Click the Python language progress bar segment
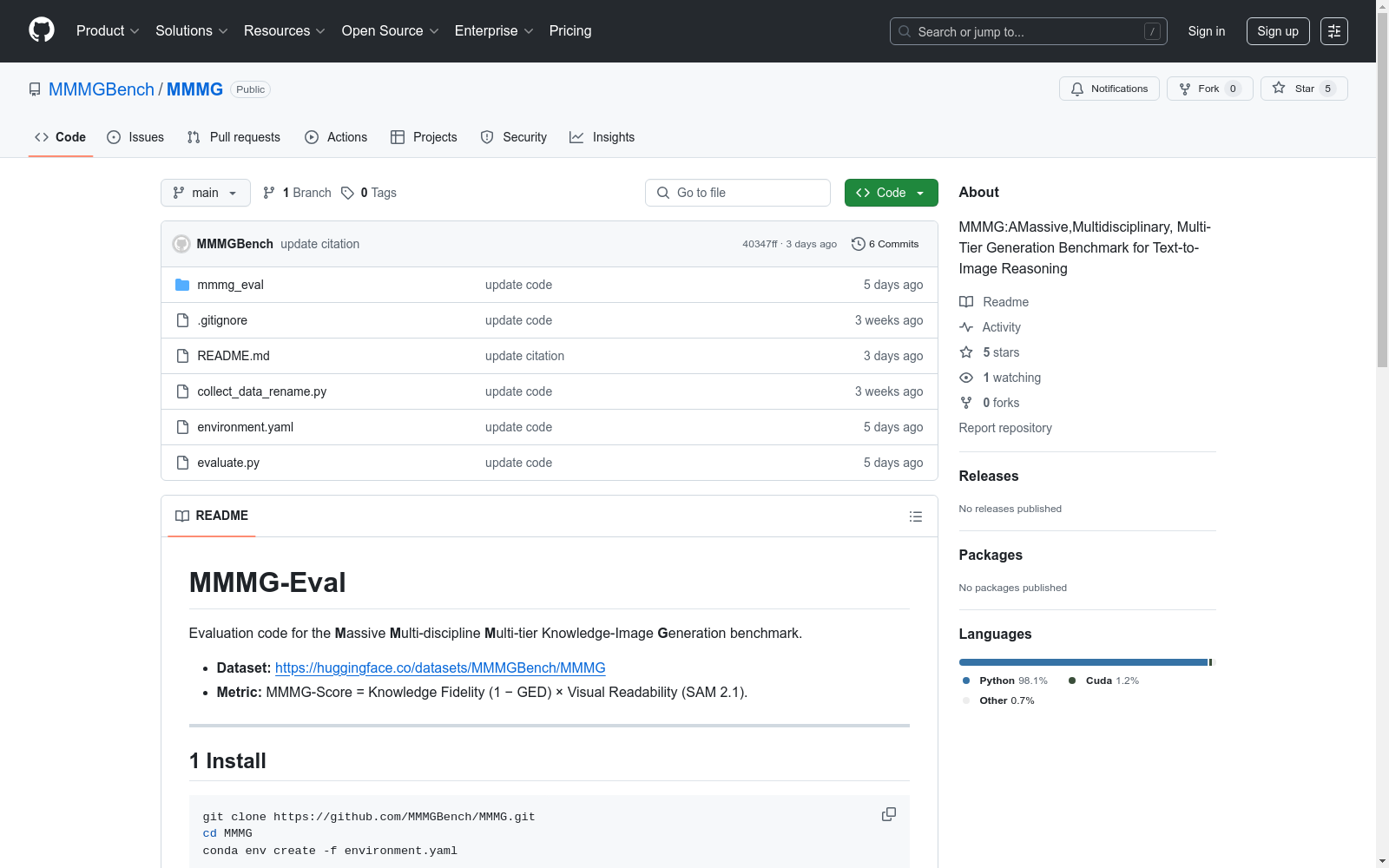1389x868 pixels. 1083,662
